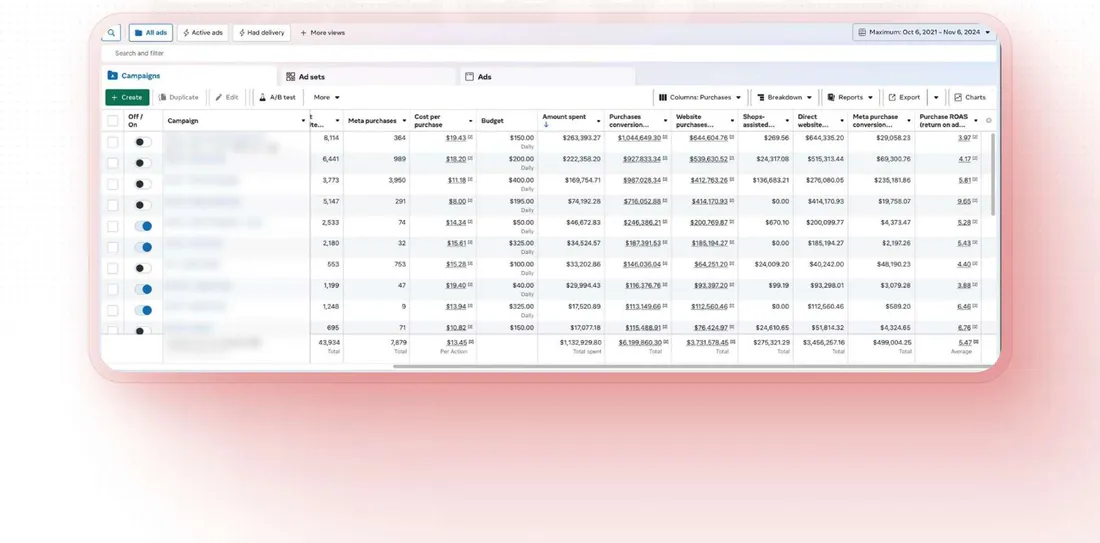1100x543 pixels.
Task: Switch to the Campaigns tab
Action: [189, 76]
